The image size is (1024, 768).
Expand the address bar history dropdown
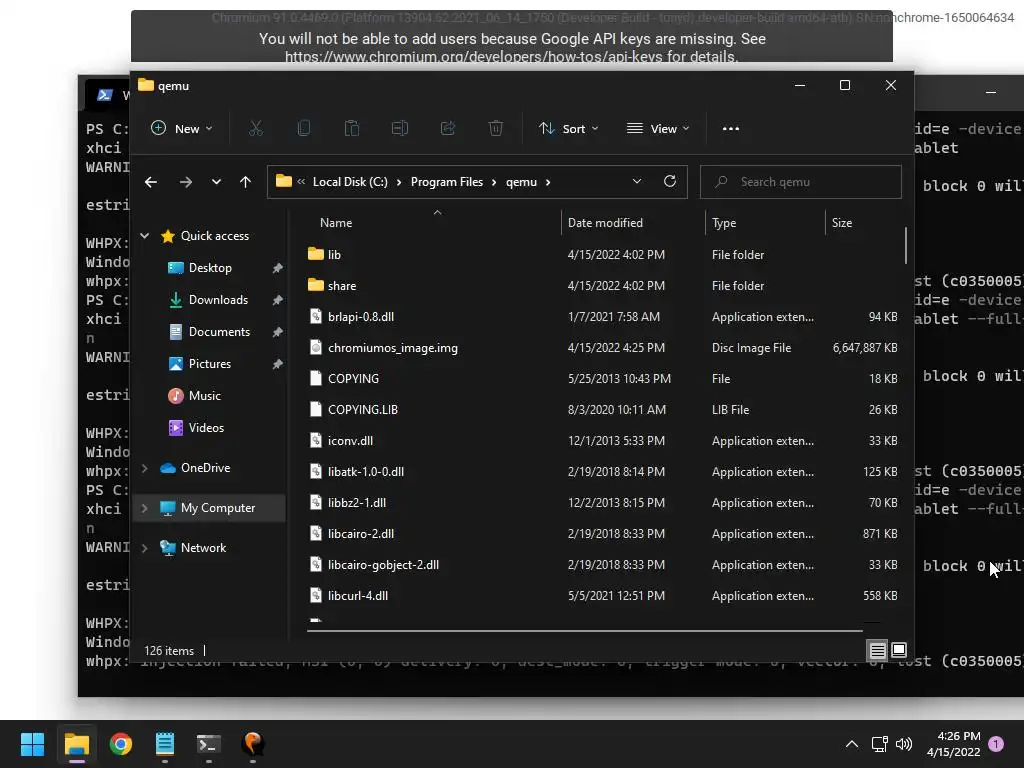coord(637,182)
